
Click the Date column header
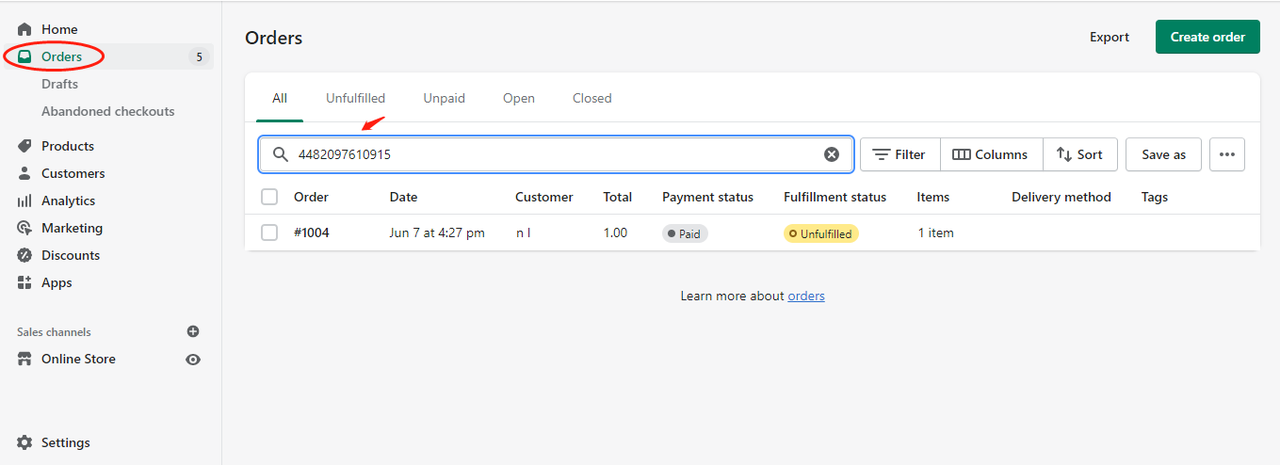point(404,197)
